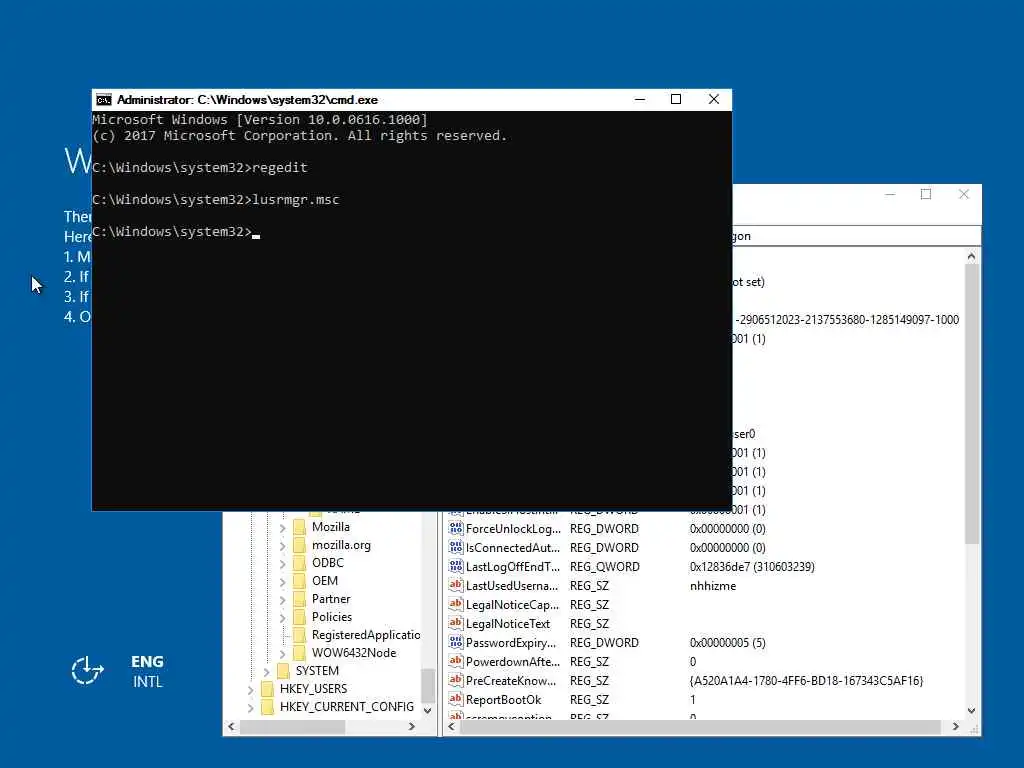Expand the HKEY_USERS hive
The height and width of the screenshot is (768, 1024).
[251, 689]
